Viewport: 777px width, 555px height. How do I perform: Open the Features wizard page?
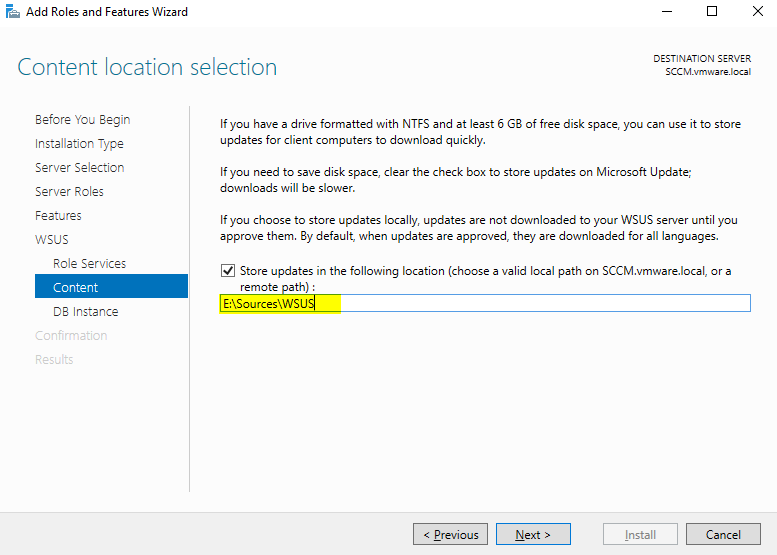[58, 215]
